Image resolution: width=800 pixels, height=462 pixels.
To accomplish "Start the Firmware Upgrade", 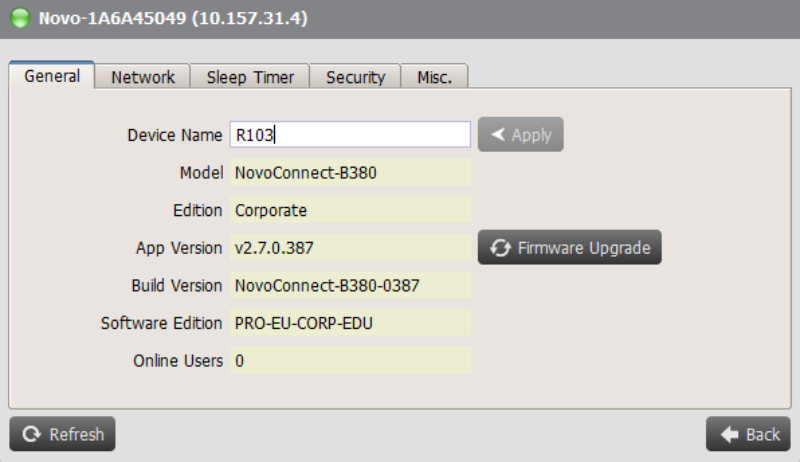I will click(569, 247).
